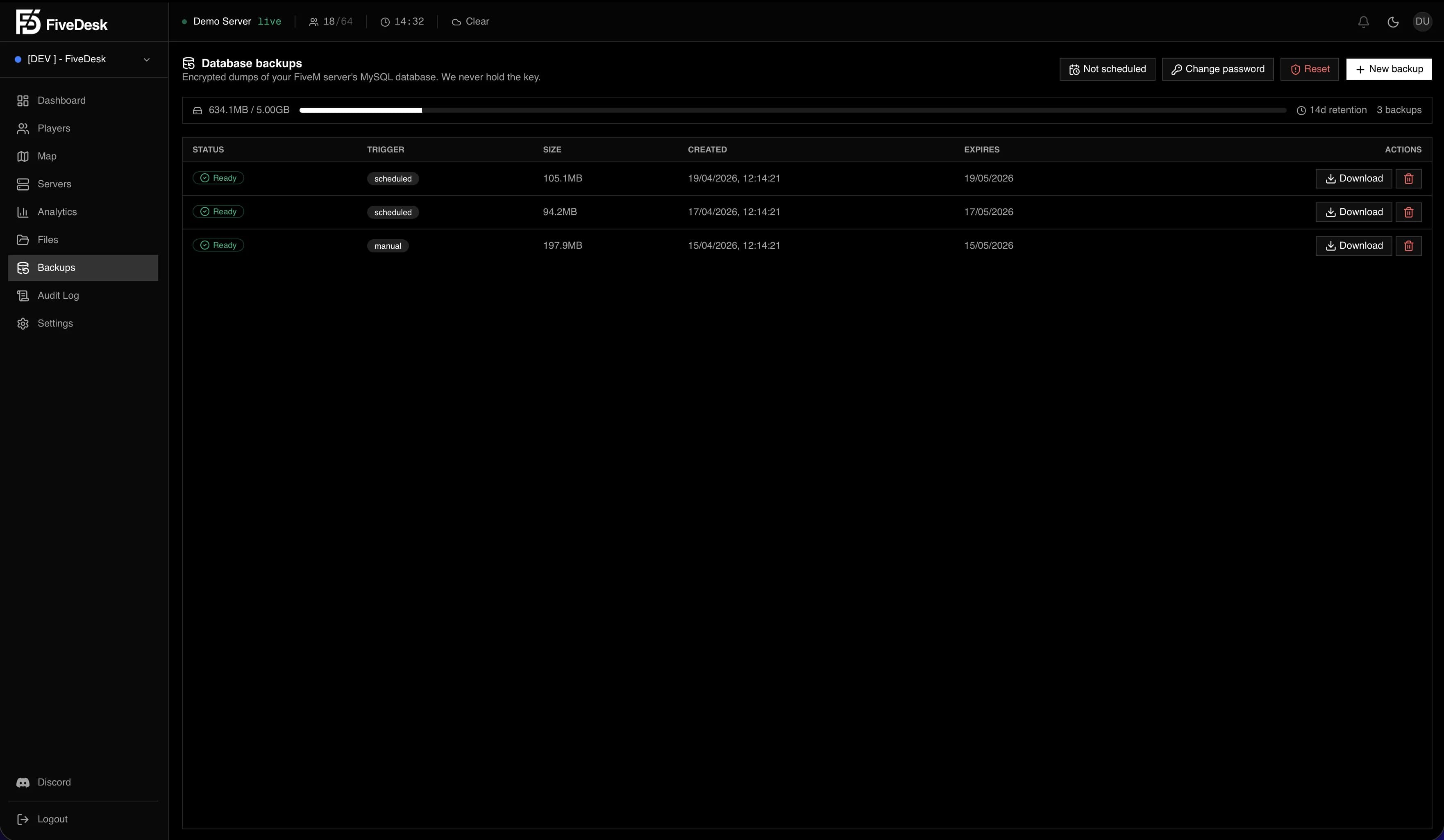This screenshot has height=840, width=1444.
Task: Click the Map icon in sidebar
Action: [x=23, y=157]
